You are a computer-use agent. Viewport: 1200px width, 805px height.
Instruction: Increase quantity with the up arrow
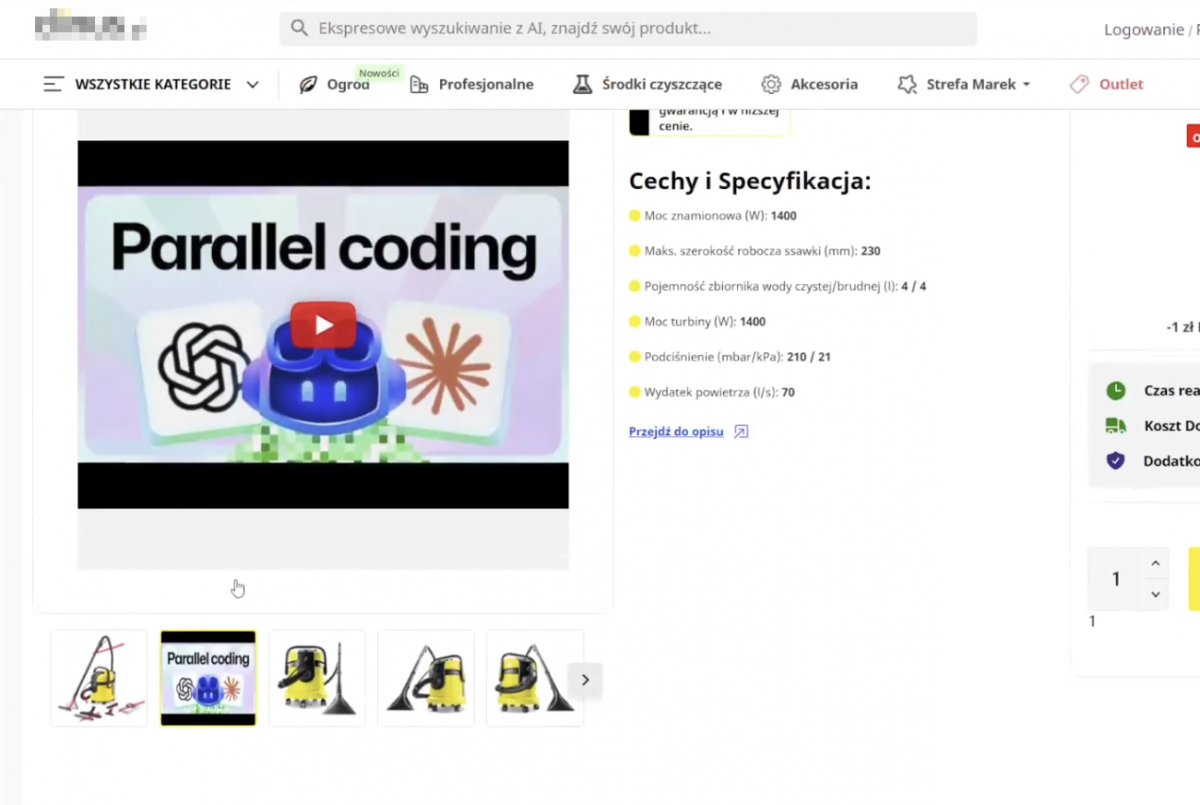(1155, 564)
